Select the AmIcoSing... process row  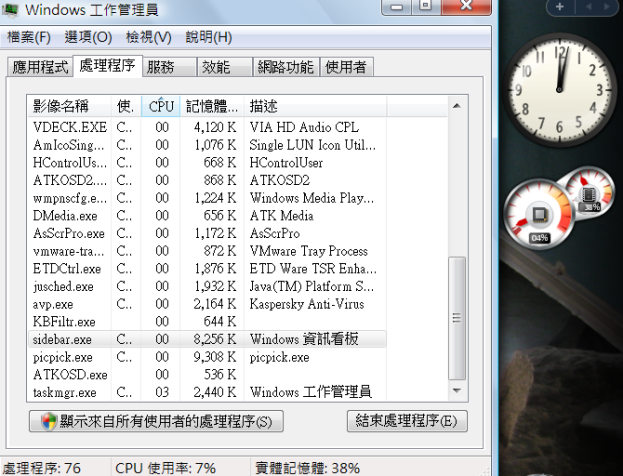click(207, 145)
